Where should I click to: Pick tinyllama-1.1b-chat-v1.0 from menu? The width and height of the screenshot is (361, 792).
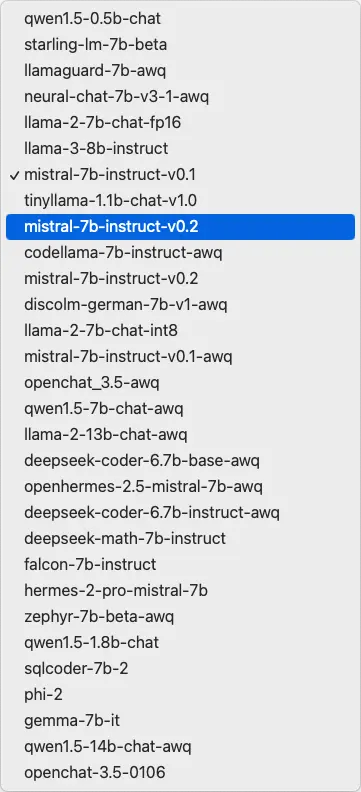[x=180, y=201]
